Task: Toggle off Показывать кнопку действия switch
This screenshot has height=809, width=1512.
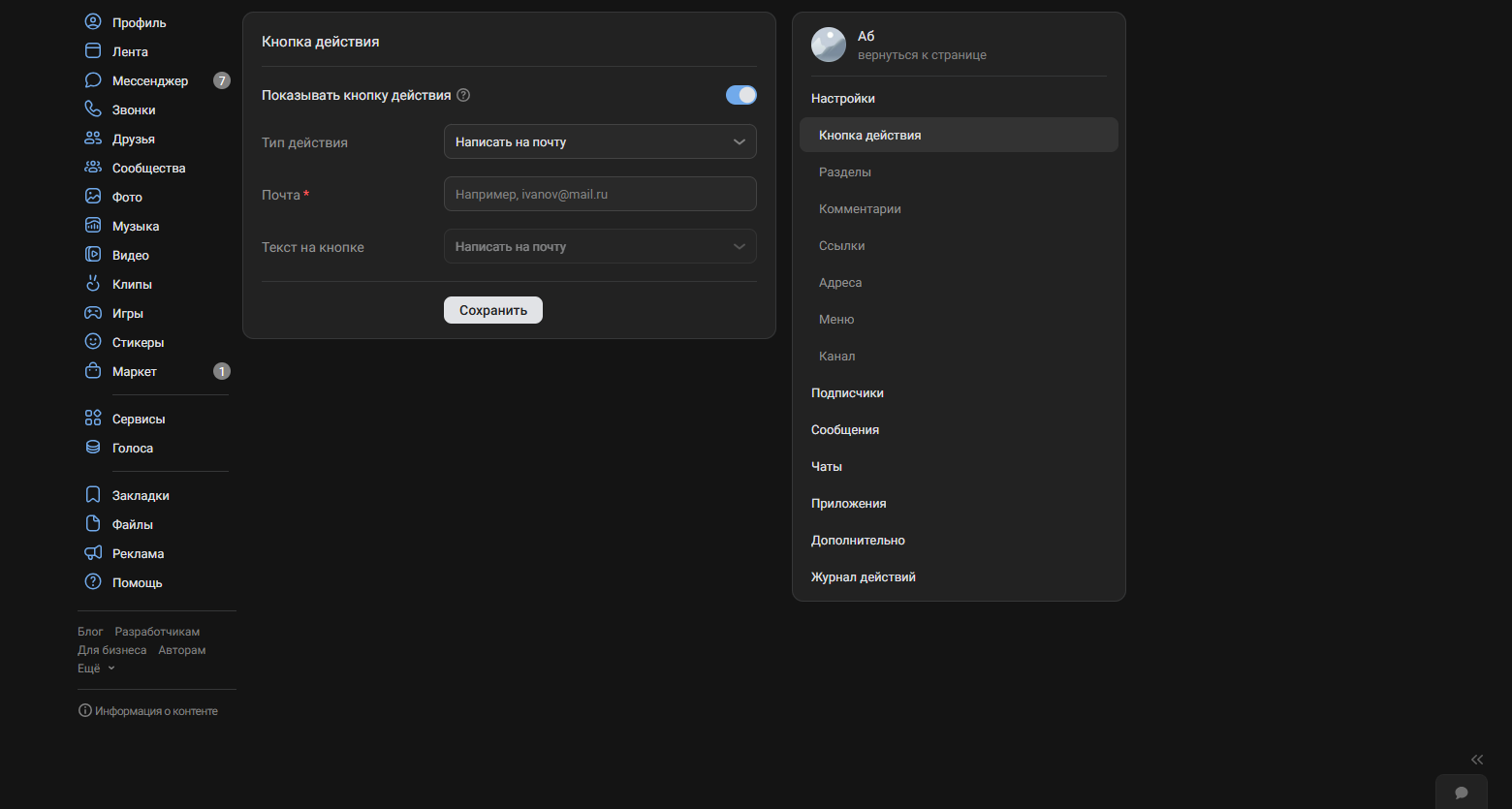Action: click(x=741, y=95)
